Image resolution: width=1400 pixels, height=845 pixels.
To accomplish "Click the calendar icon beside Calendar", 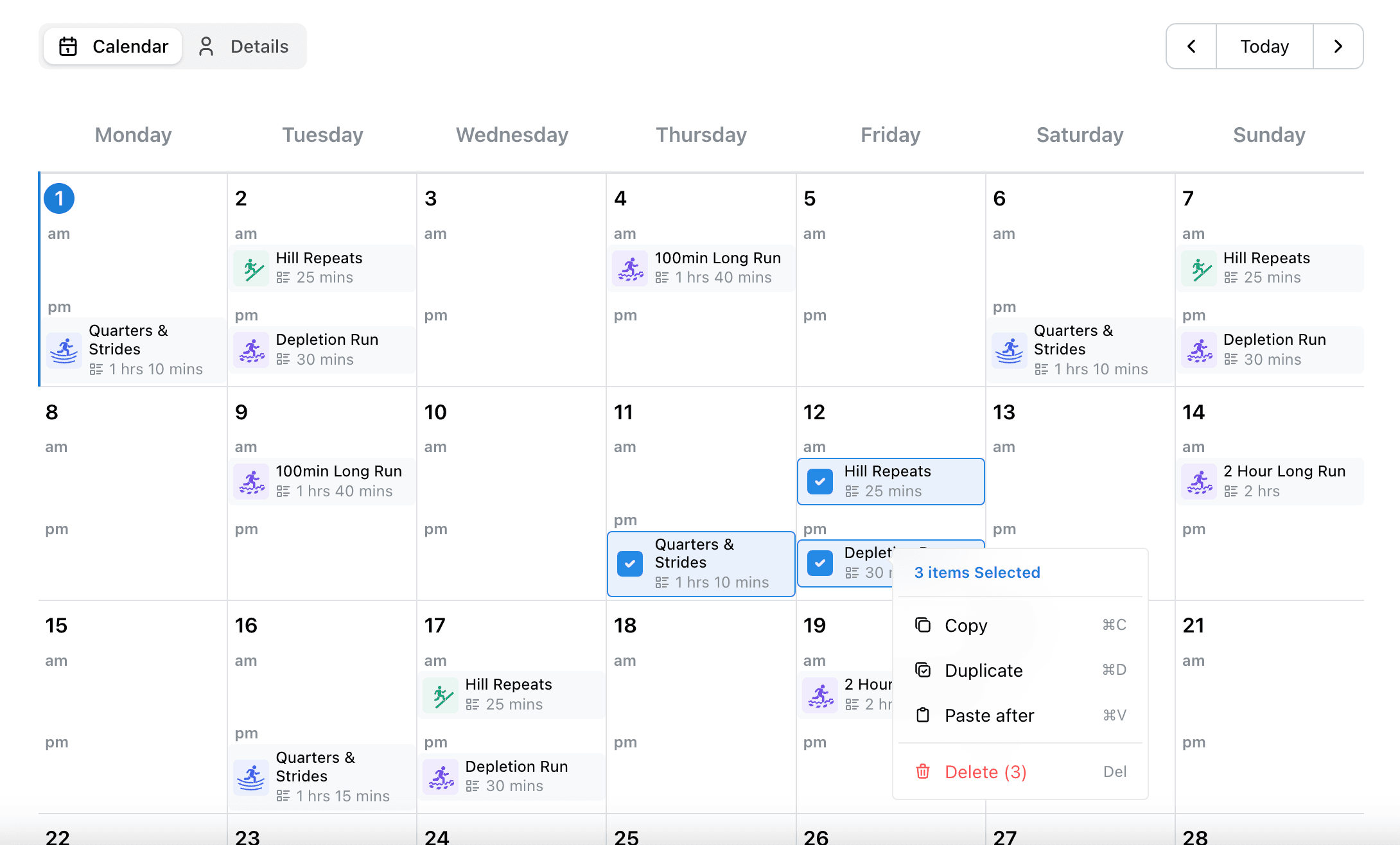I will [x=68, y=46].
